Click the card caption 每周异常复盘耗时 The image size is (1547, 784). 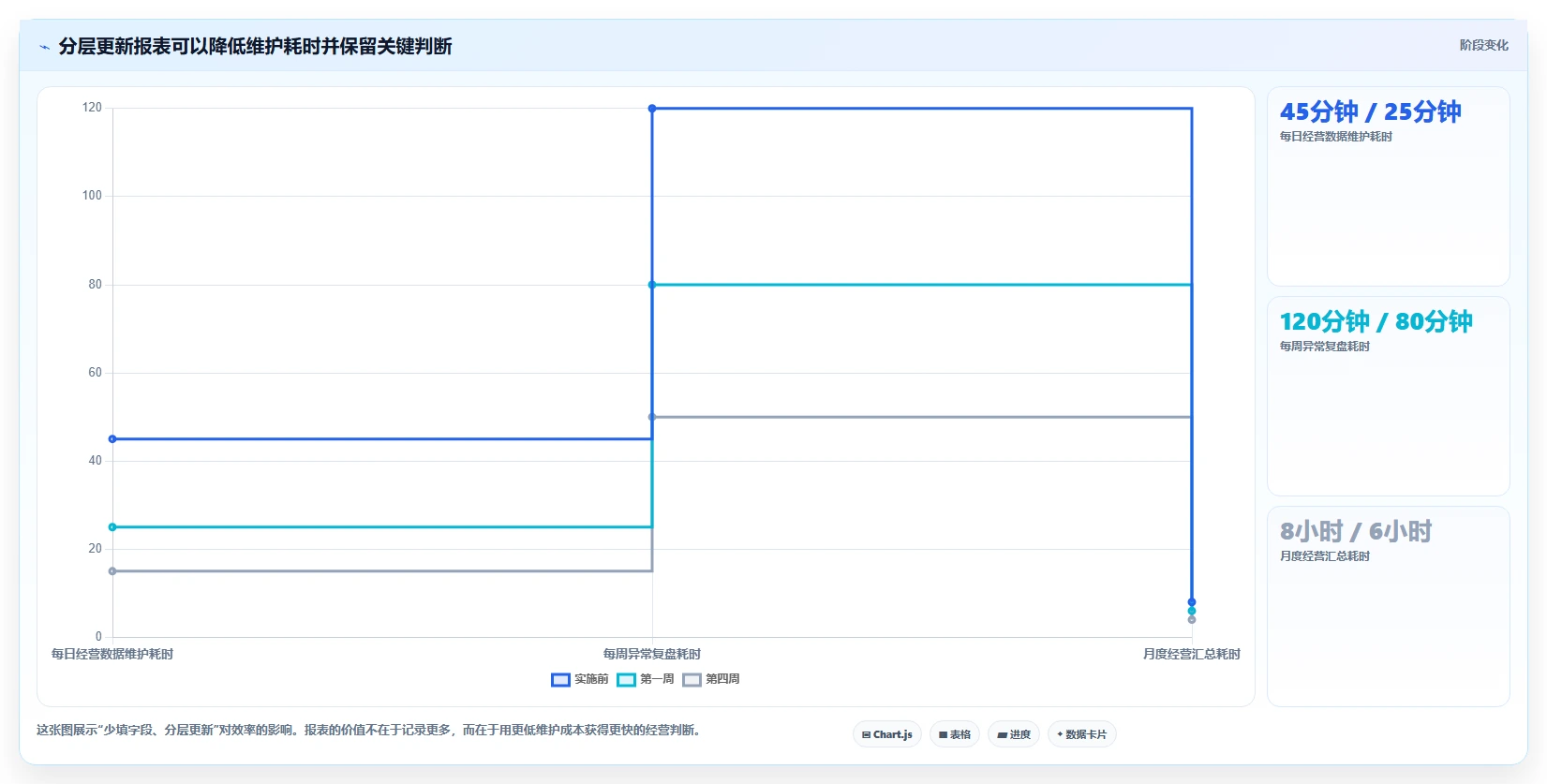click(1325, 347)
